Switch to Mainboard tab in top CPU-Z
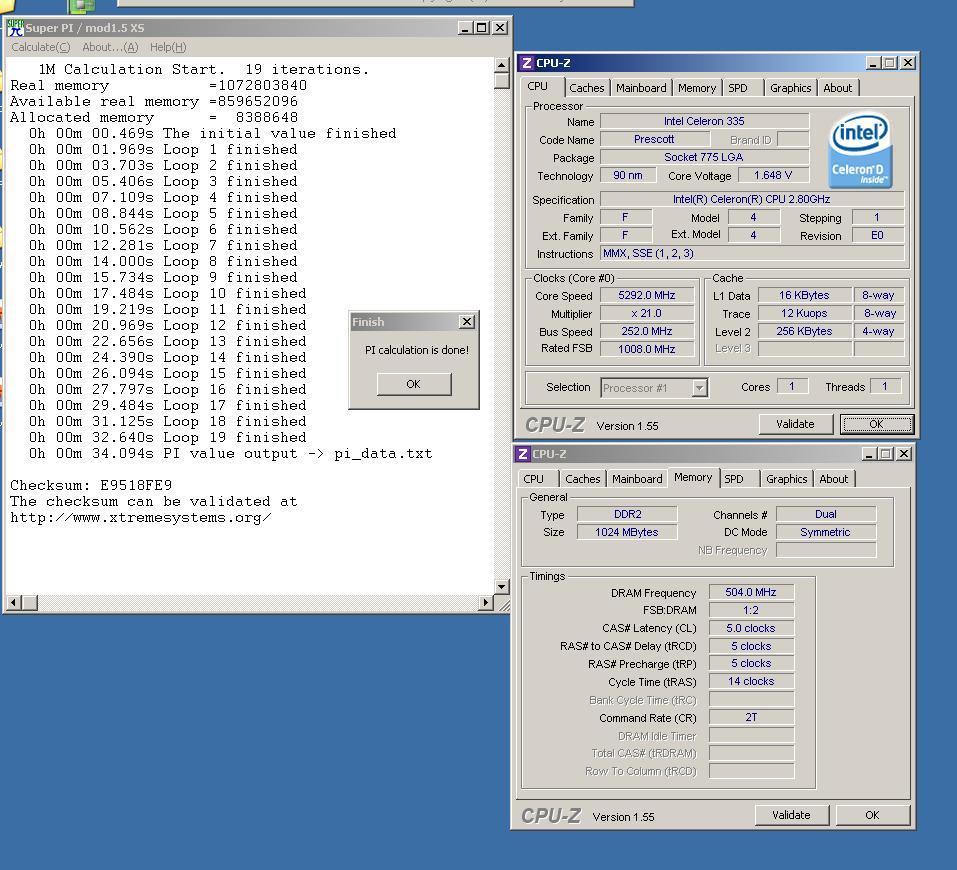Image resolution: width=957 pixels, height=870 pixels. (x=641, y=88)
